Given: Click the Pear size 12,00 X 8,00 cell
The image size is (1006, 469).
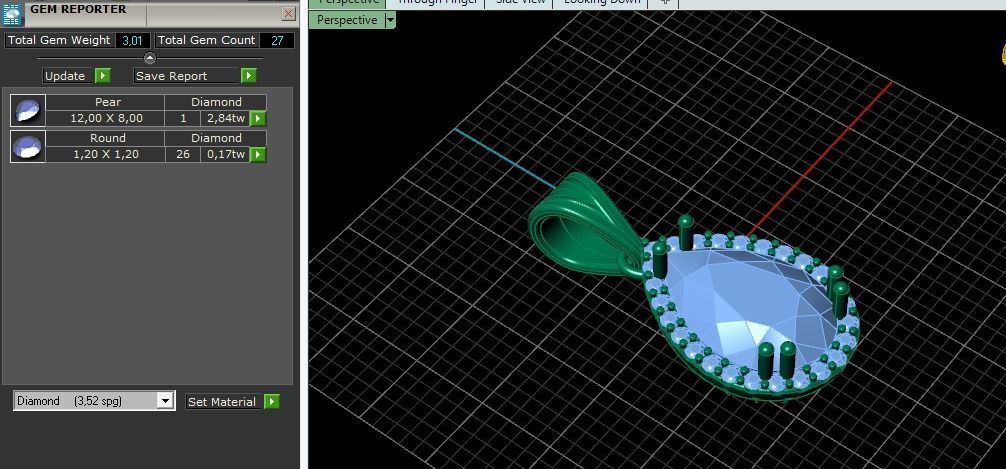Looking at the screenshot, I should point(106,119).
